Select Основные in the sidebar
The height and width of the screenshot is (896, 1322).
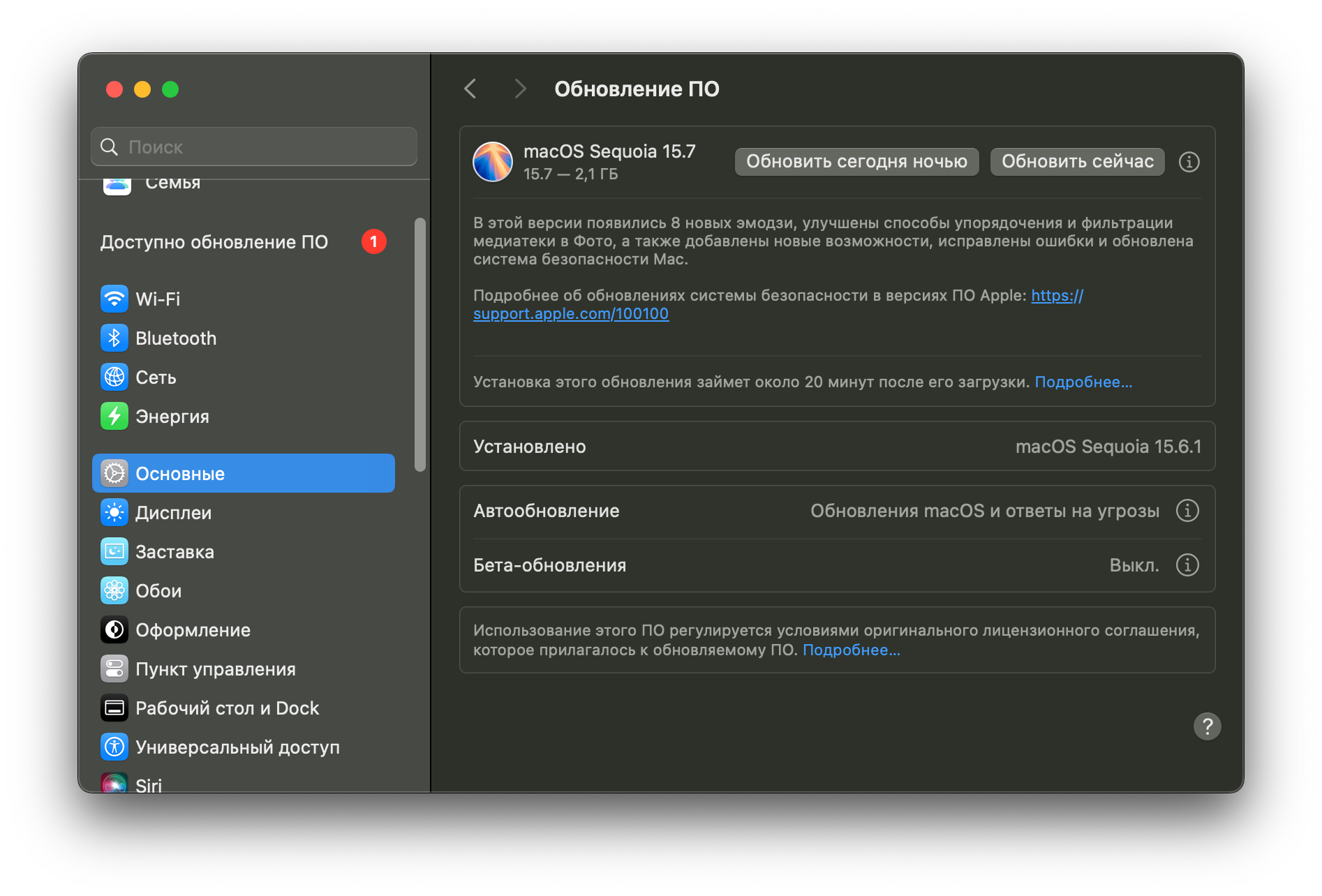[243, 473]
